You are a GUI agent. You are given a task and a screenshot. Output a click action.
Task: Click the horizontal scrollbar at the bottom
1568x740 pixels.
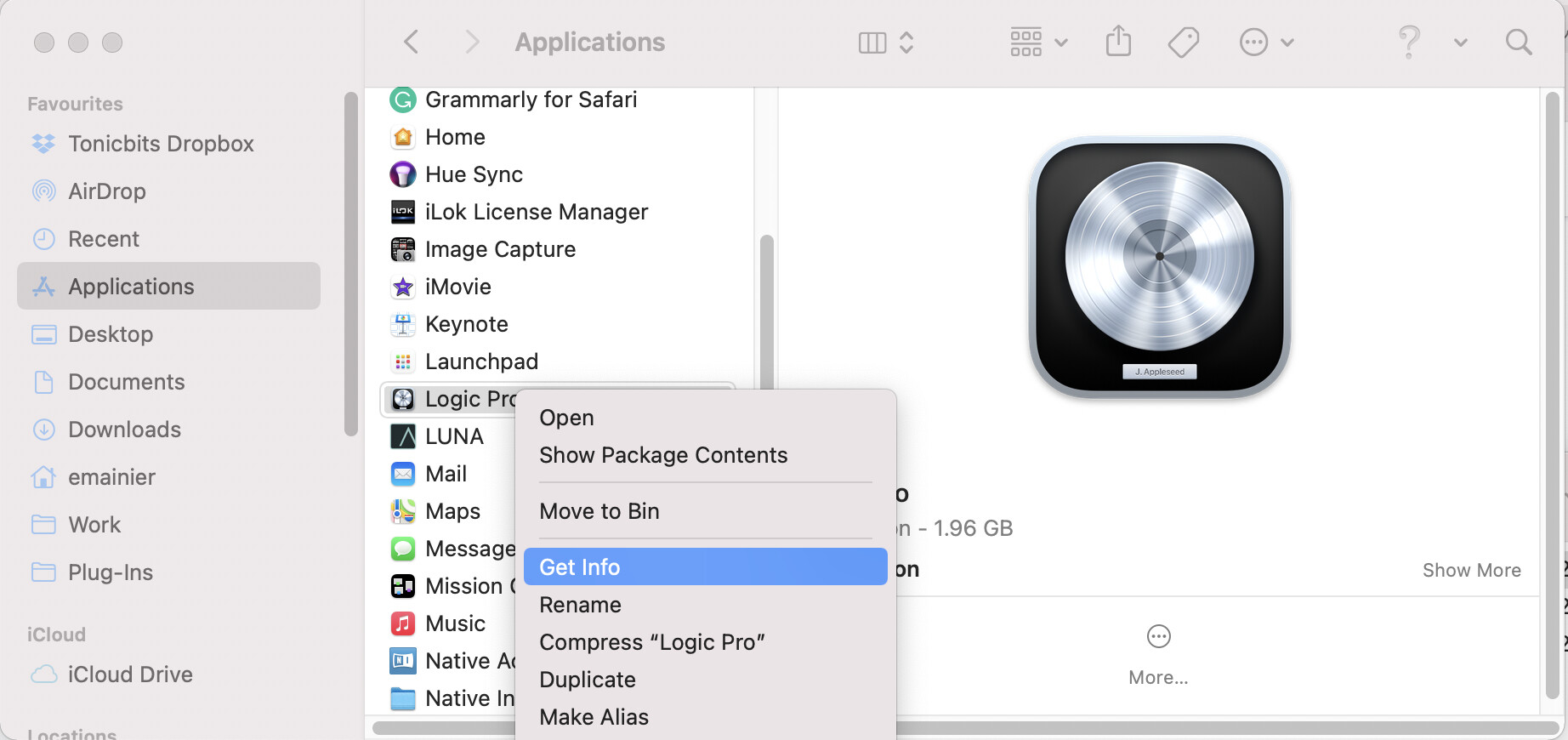965,728
